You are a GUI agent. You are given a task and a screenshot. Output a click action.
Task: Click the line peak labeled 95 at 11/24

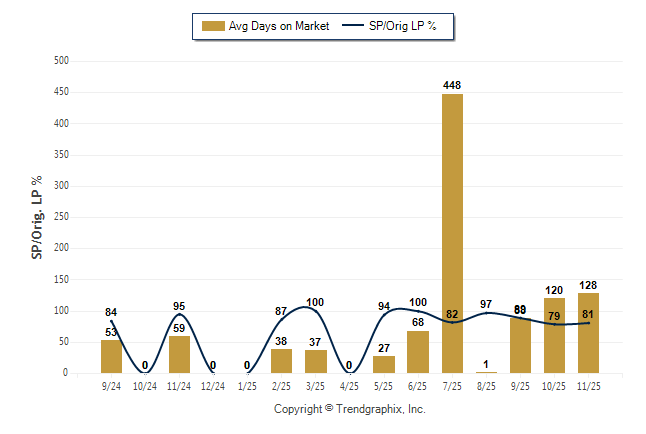[x=180, y=314]
